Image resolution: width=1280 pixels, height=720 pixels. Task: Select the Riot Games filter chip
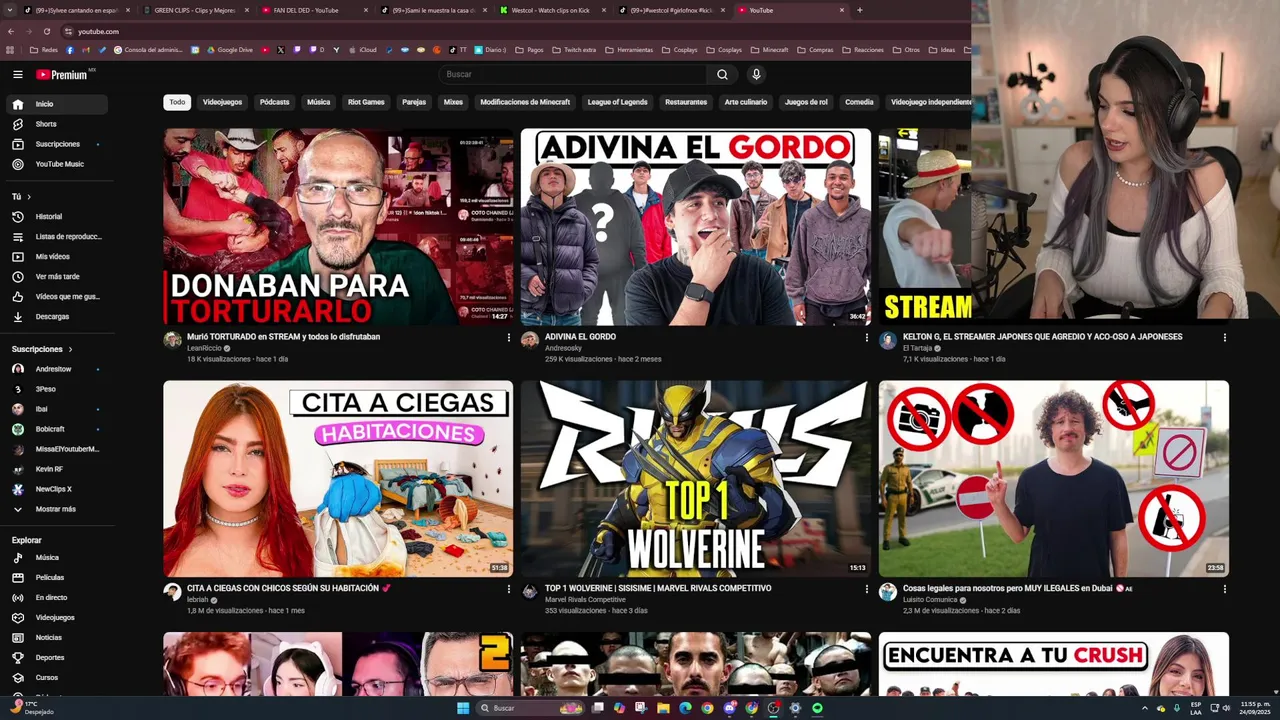click(x=366, y=102)
